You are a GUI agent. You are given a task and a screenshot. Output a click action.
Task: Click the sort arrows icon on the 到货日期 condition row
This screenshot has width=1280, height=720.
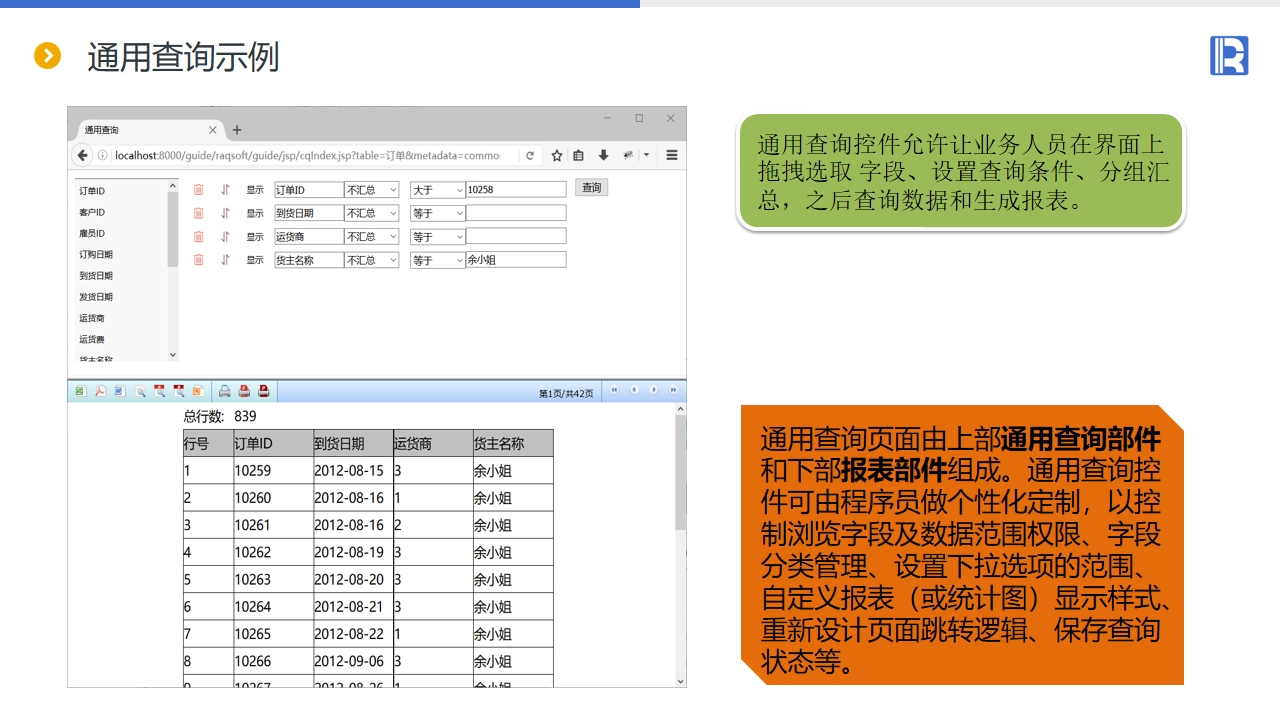225,213
